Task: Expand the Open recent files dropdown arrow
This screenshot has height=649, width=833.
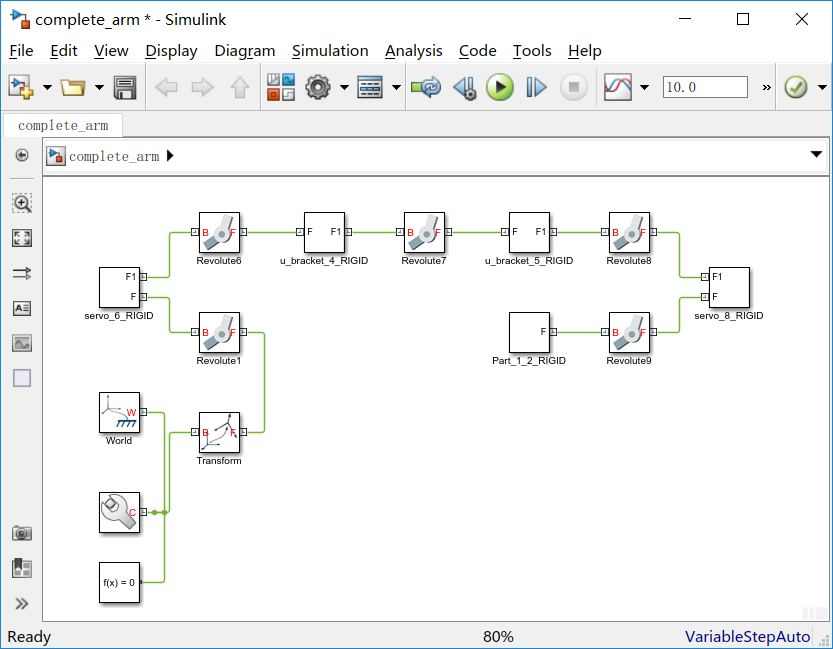Action: [x=99, y=88]
